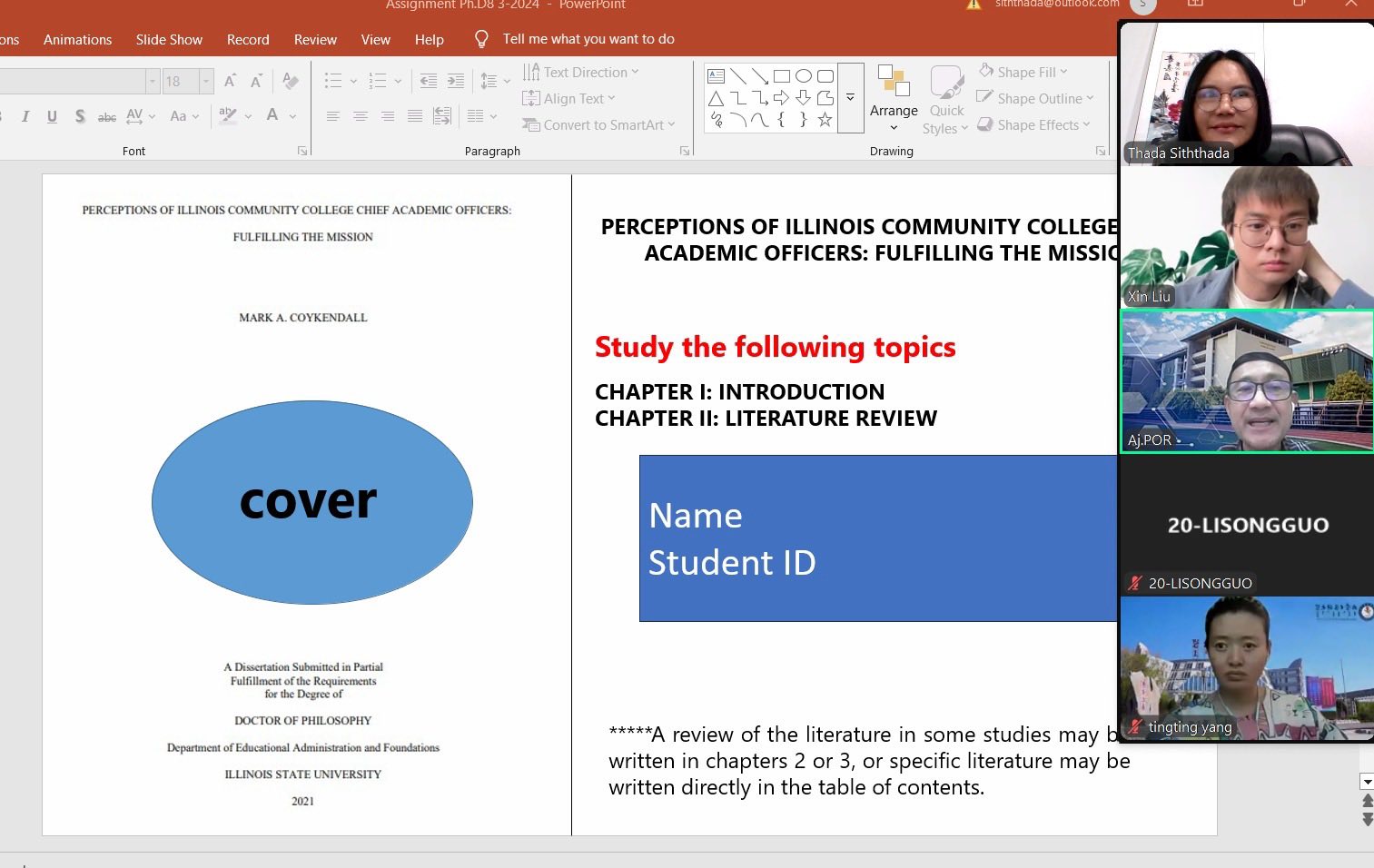Toggle Underline formatting
This screenshot has width=1374, height=868.
tap(52, 115)
